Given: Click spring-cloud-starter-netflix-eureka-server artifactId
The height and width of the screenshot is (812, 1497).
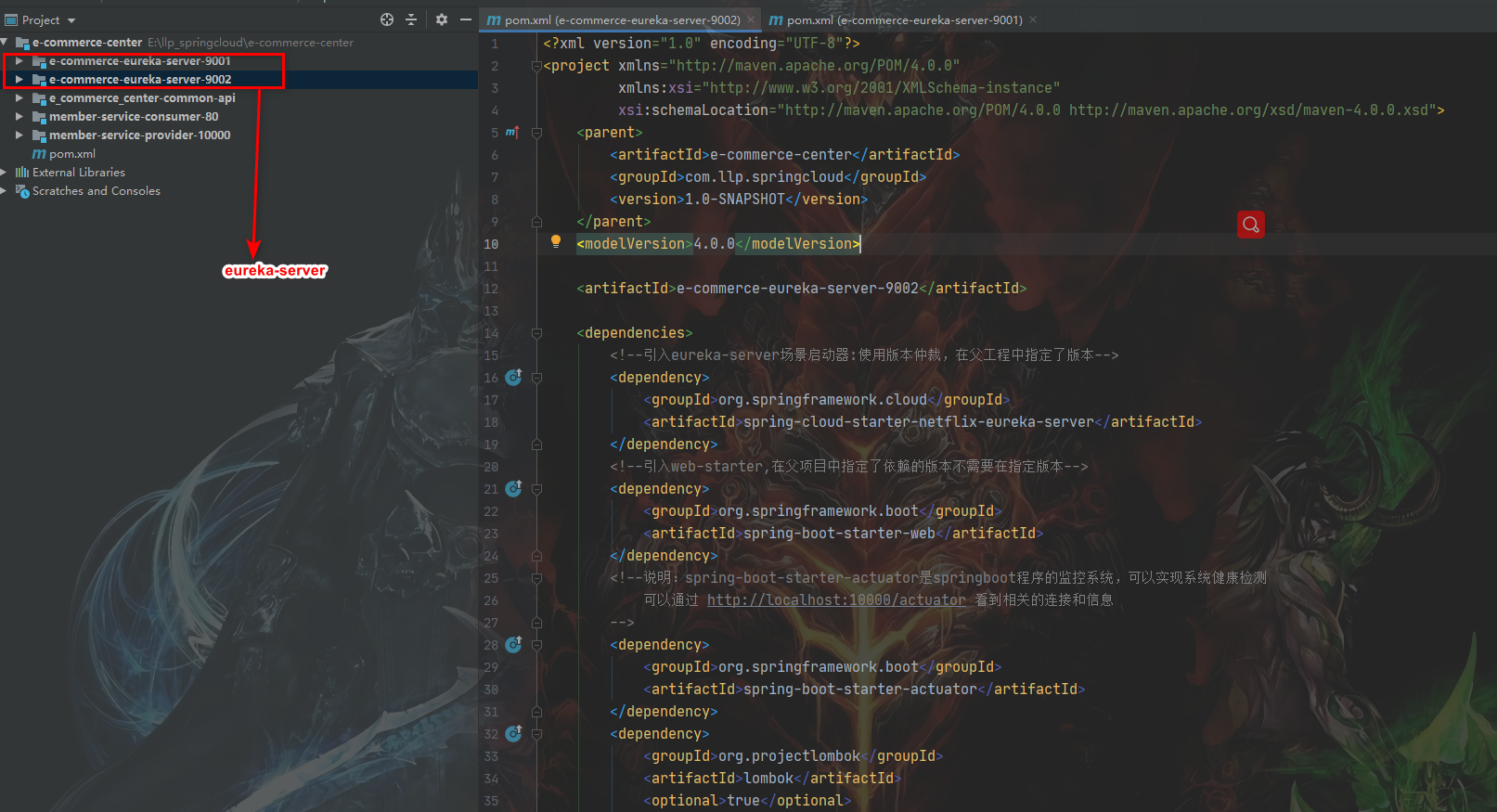Looking at the screenshot, I should [919, 422].
